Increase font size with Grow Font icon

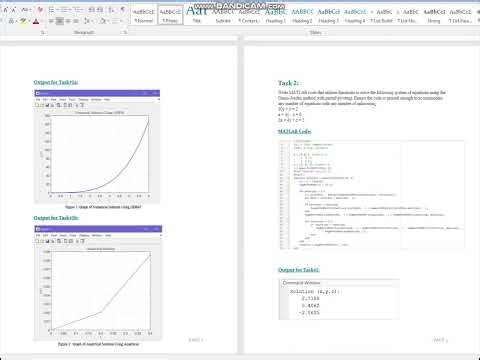5,10
